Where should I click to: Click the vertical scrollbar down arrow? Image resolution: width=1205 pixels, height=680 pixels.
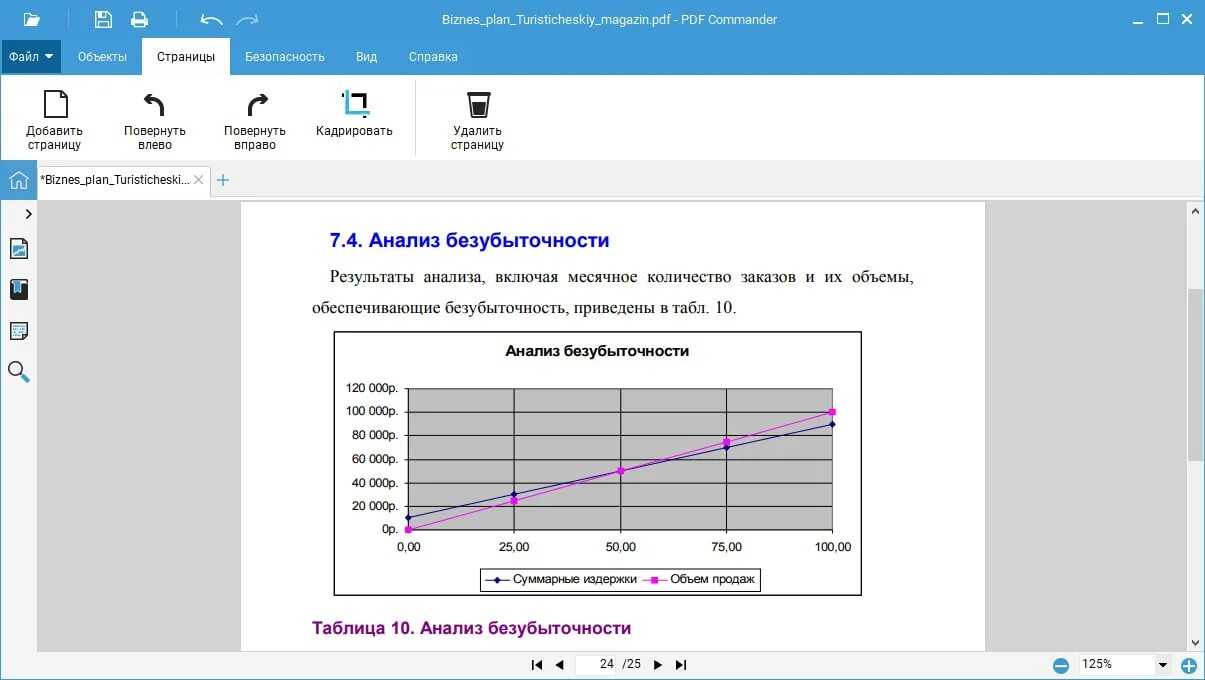tap(1195, 643)
